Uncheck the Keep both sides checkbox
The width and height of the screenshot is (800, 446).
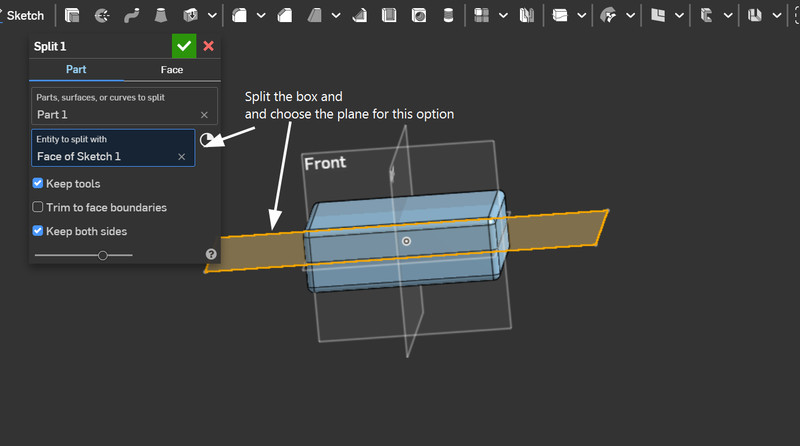tap(38, 231)
